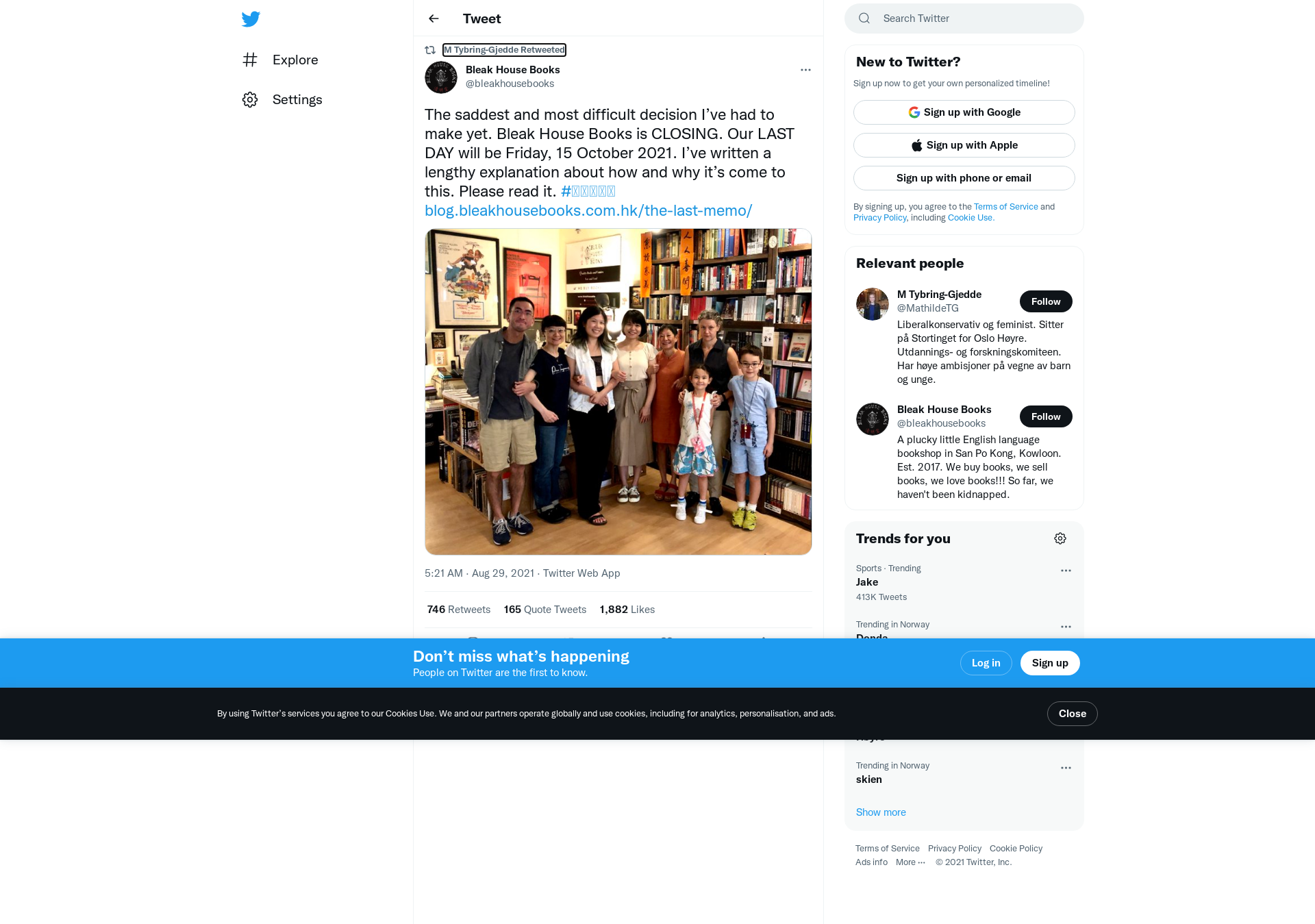Close the cookies notice banner
1315x924 pixels.
(x=1073, y=714)
